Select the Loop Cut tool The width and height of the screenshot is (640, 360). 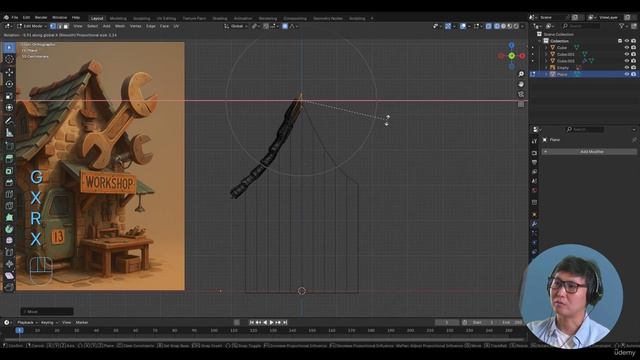(9, 194)
